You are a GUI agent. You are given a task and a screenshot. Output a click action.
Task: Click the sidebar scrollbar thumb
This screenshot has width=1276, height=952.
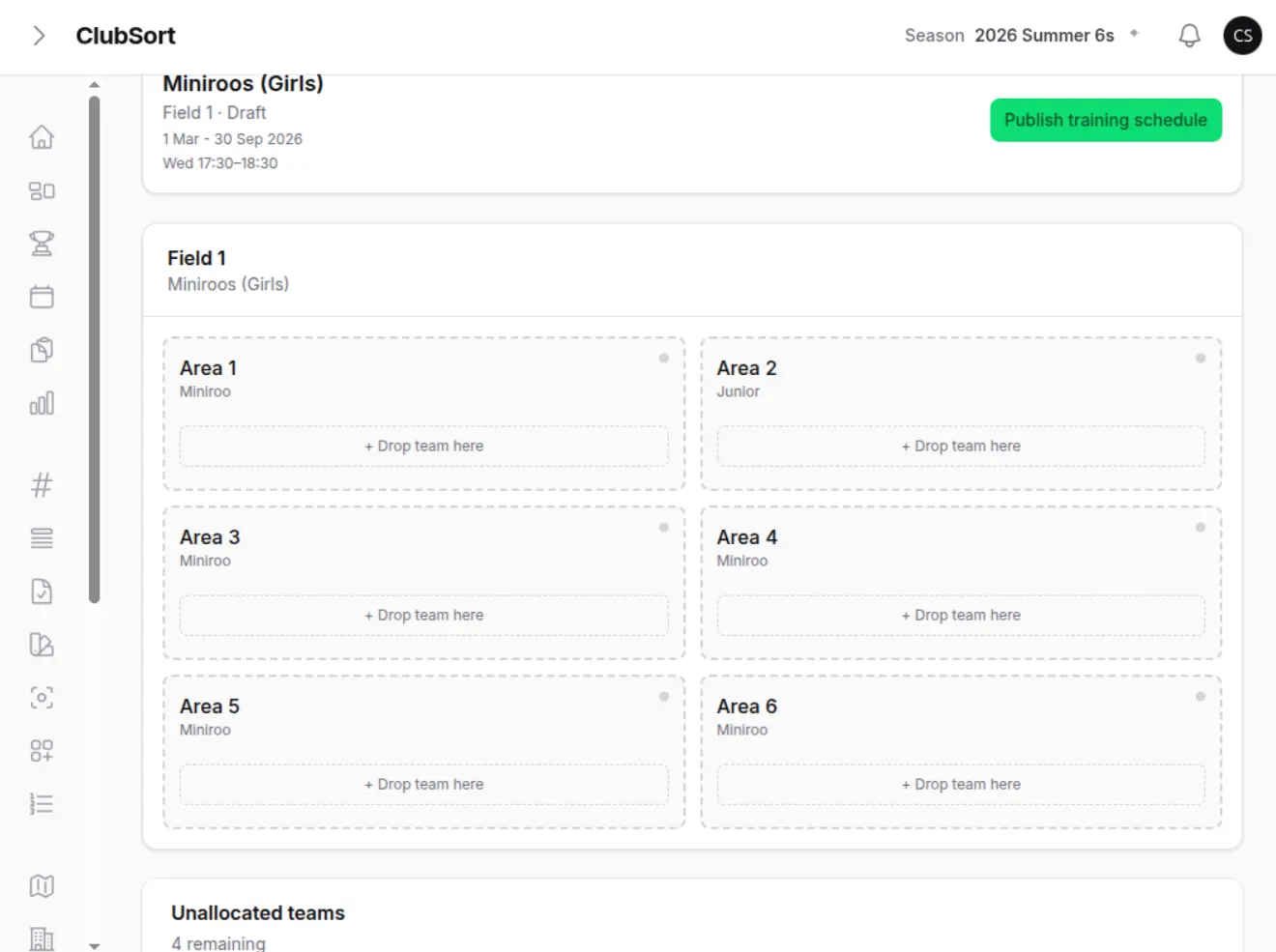94,349
